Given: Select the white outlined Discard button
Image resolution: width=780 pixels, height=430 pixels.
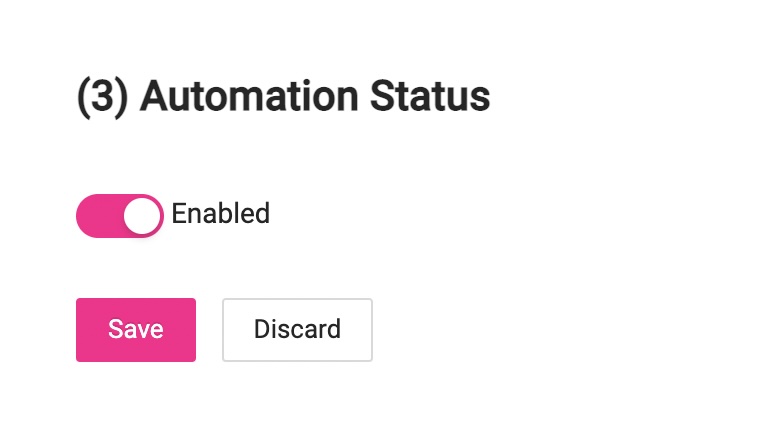Looking at the screenshot, I should point(297,329).
